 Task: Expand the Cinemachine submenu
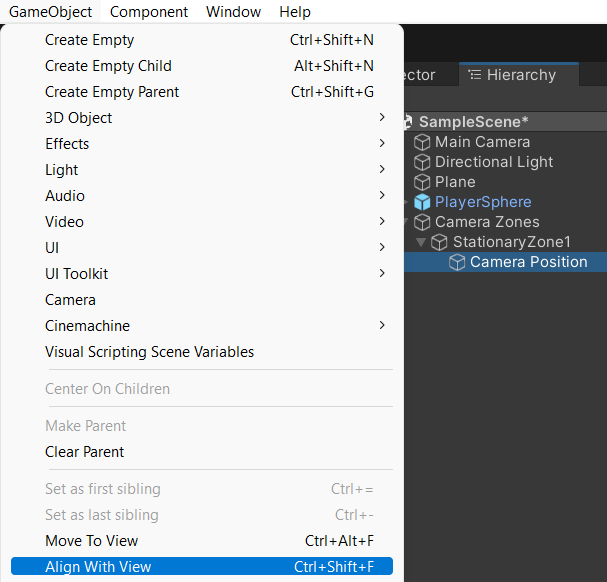click(202, 326)
